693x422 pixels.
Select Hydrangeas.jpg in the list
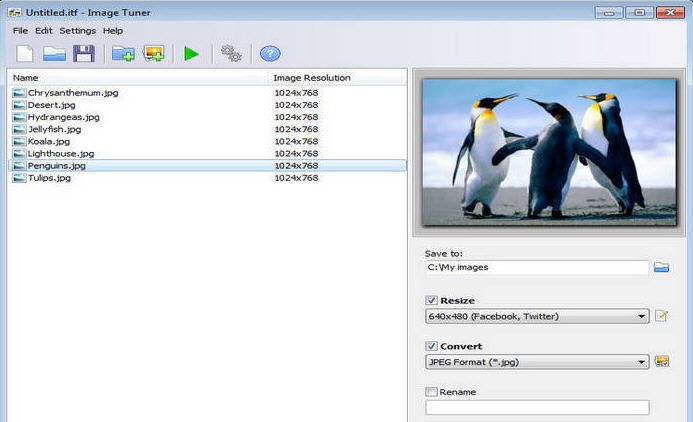[64, 117]
